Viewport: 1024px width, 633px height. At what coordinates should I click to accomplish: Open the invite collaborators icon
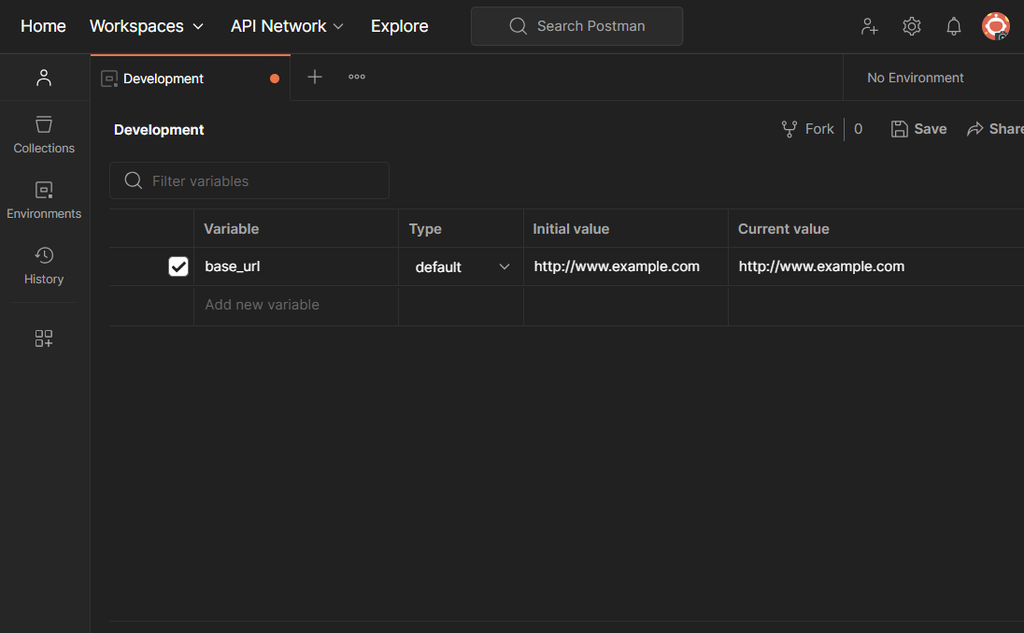[869, 27]
